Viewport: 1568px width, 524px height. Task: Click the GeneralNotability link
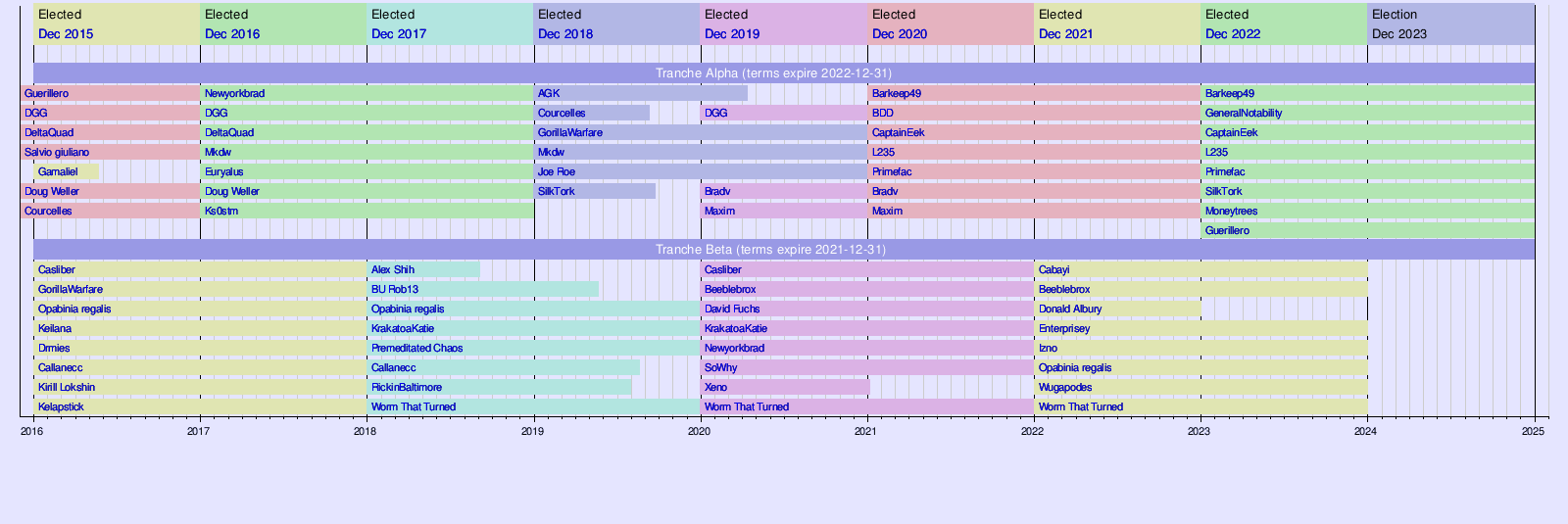(1244, 114)
